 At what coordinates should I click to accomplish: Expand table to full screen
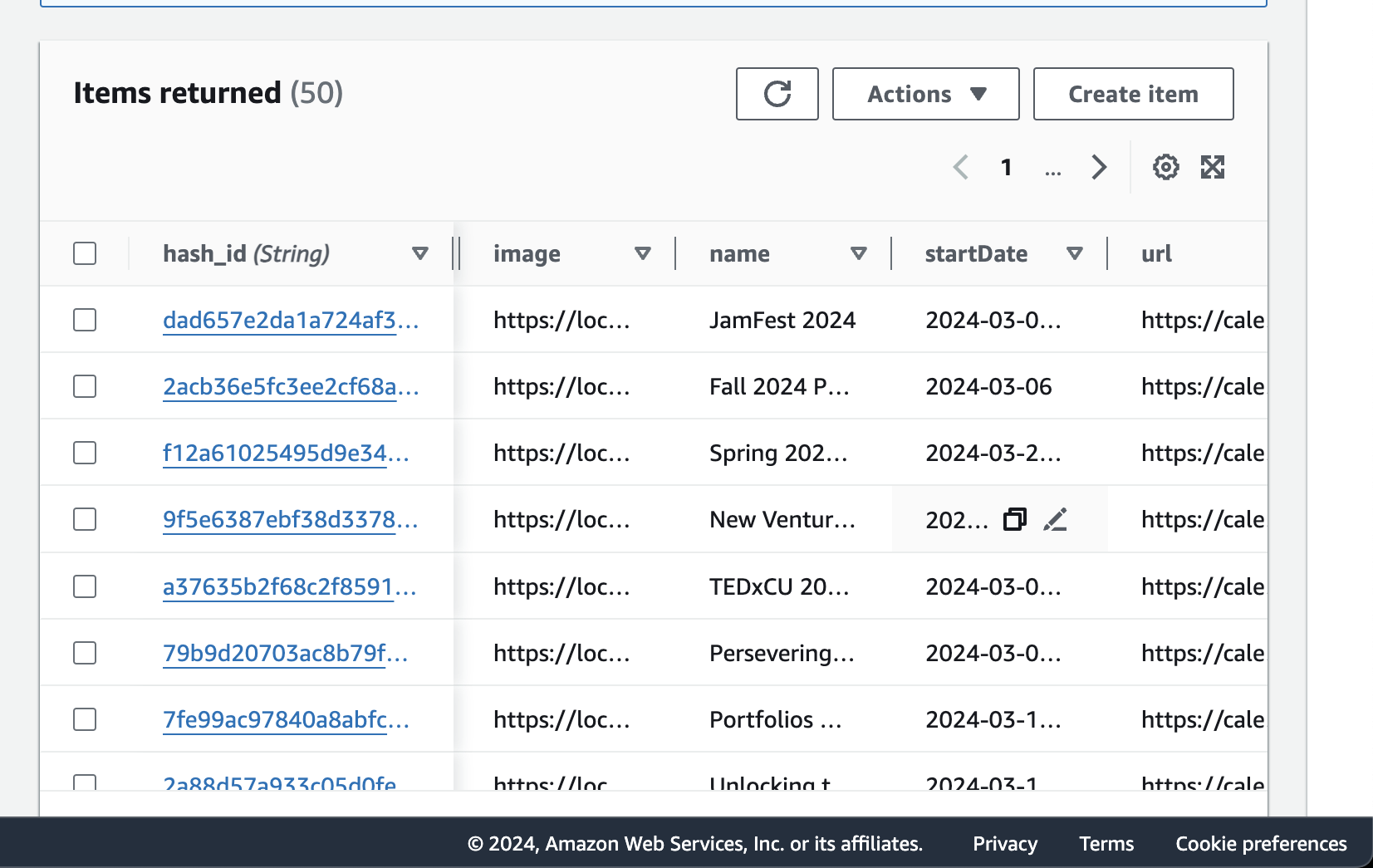(x=1213, y=167)
